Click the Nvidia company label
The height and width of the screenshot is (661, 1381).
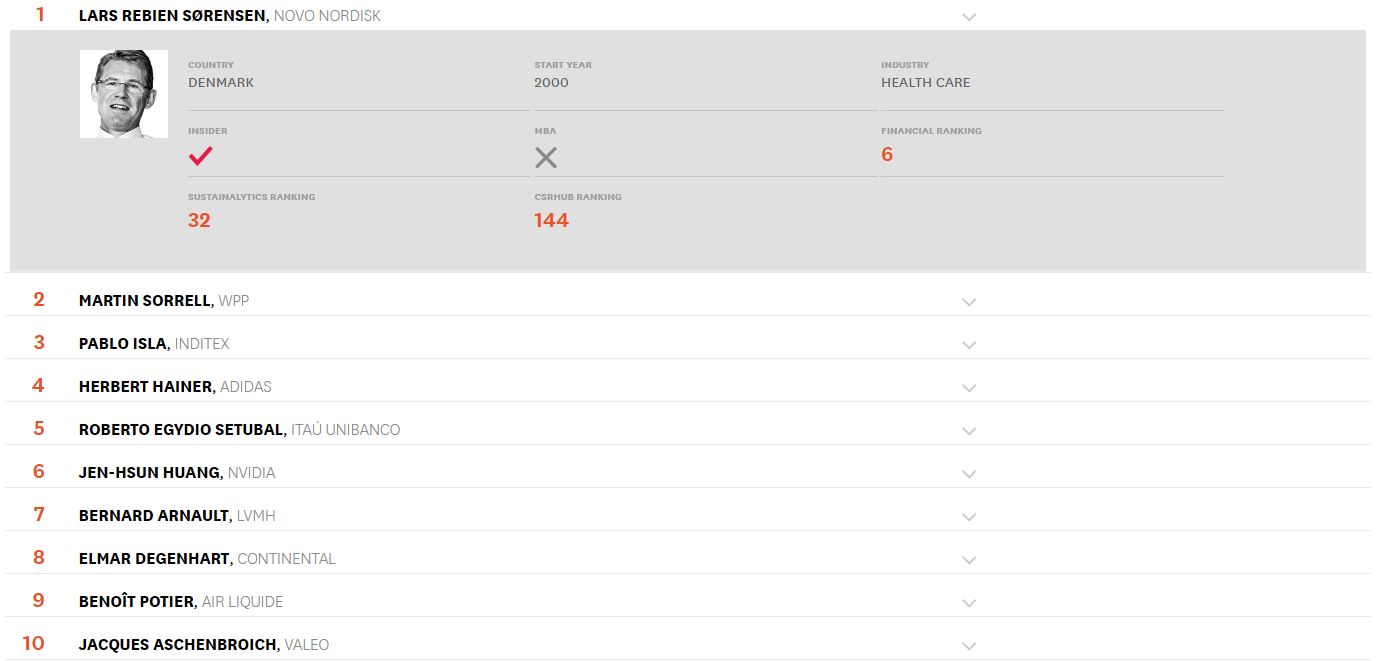point(251,472)
